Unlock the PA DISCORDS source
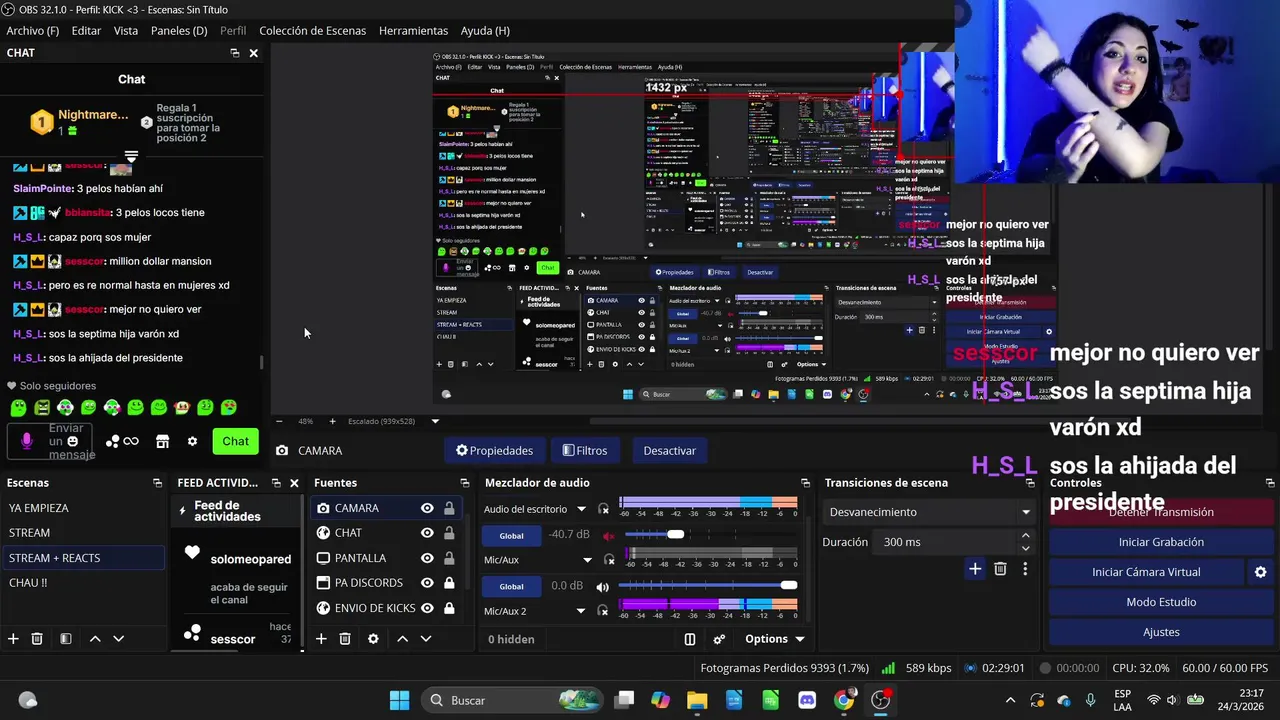 (x=449, y=583)
